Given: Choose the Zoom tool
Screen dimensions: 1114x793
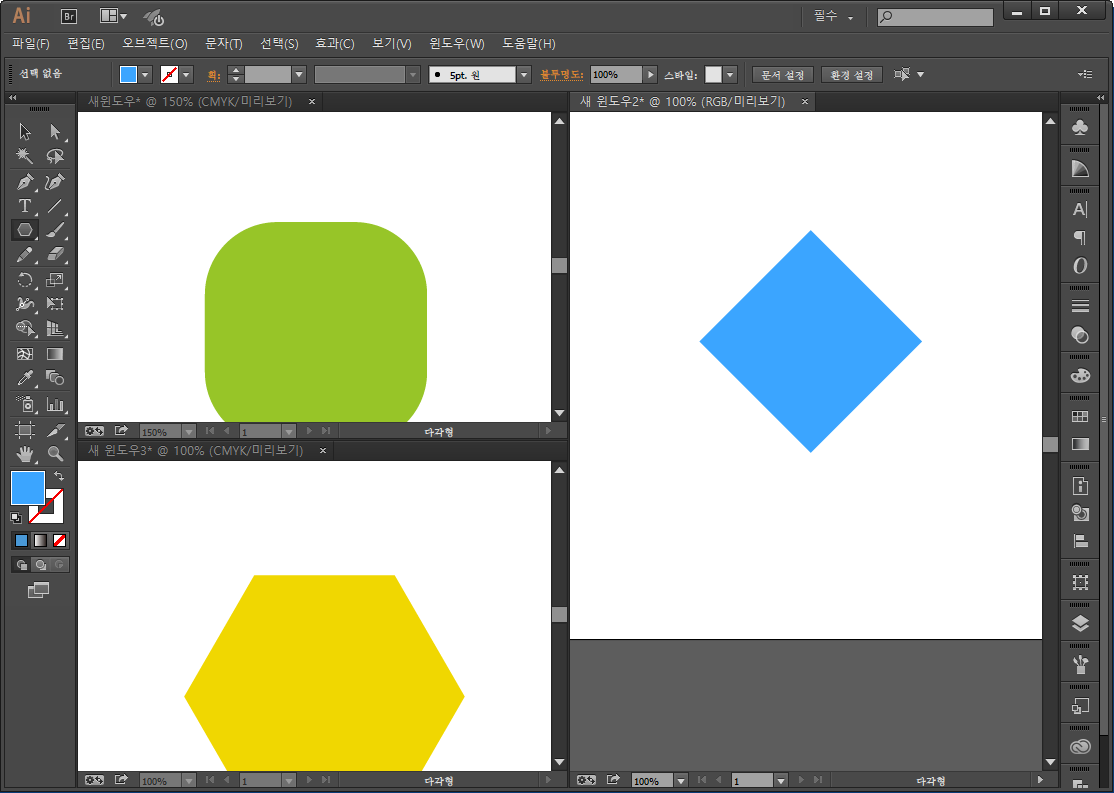Looking at the screenshot, I should click(x=55, y=453).
